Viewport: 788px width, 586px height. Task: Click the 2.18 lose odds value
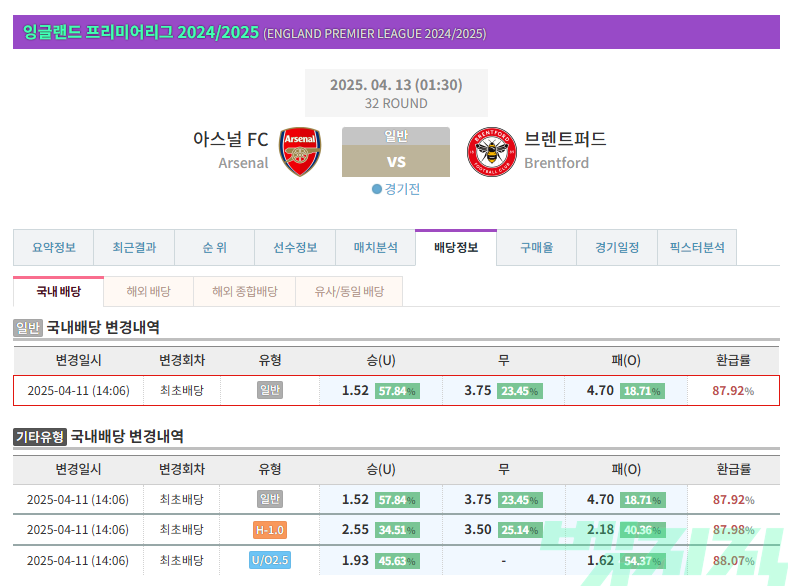point(600,530)
